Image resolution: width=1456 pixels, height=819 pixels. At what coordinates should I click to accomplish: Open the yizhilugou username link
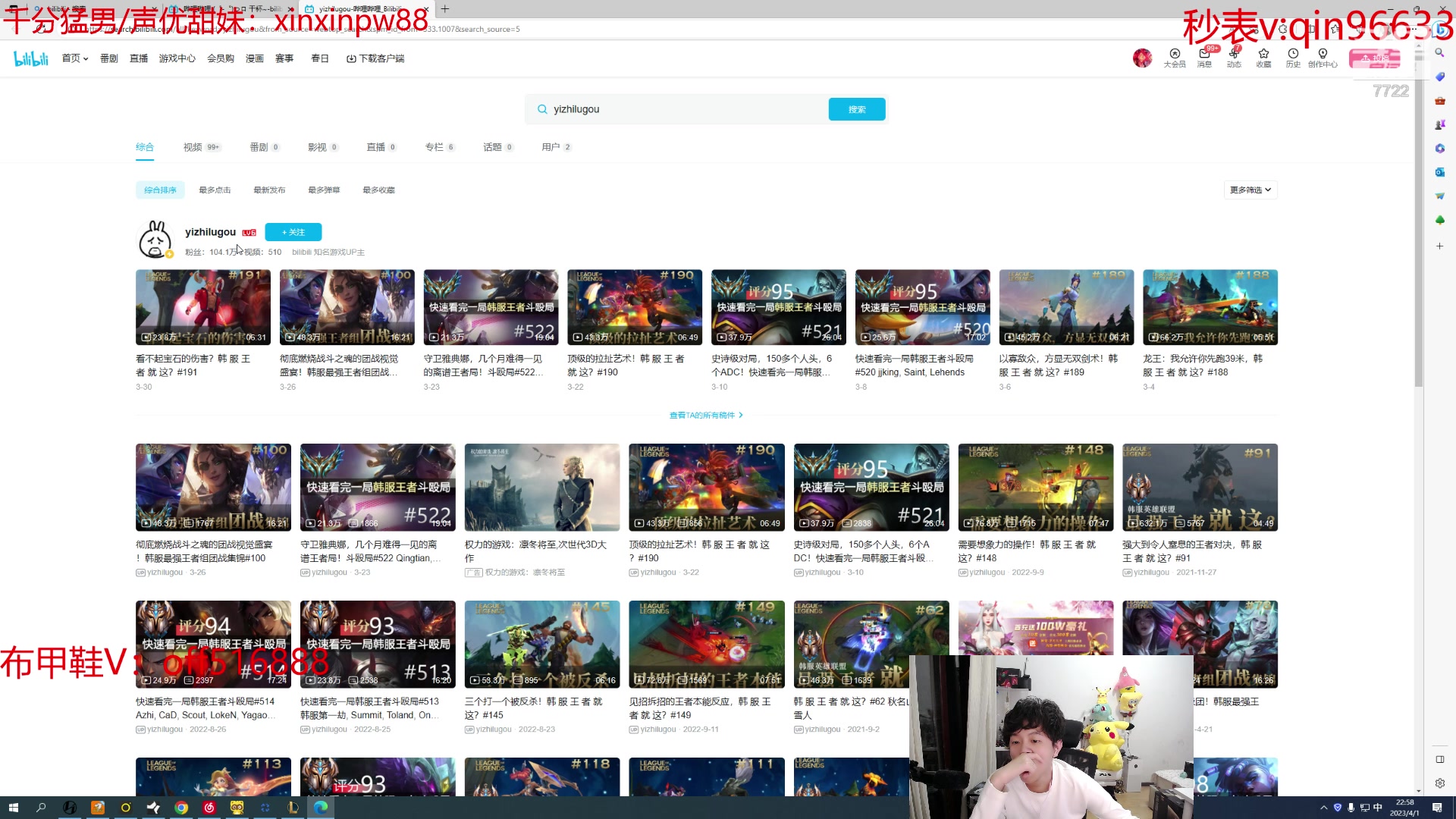click(x=210, y=232)
